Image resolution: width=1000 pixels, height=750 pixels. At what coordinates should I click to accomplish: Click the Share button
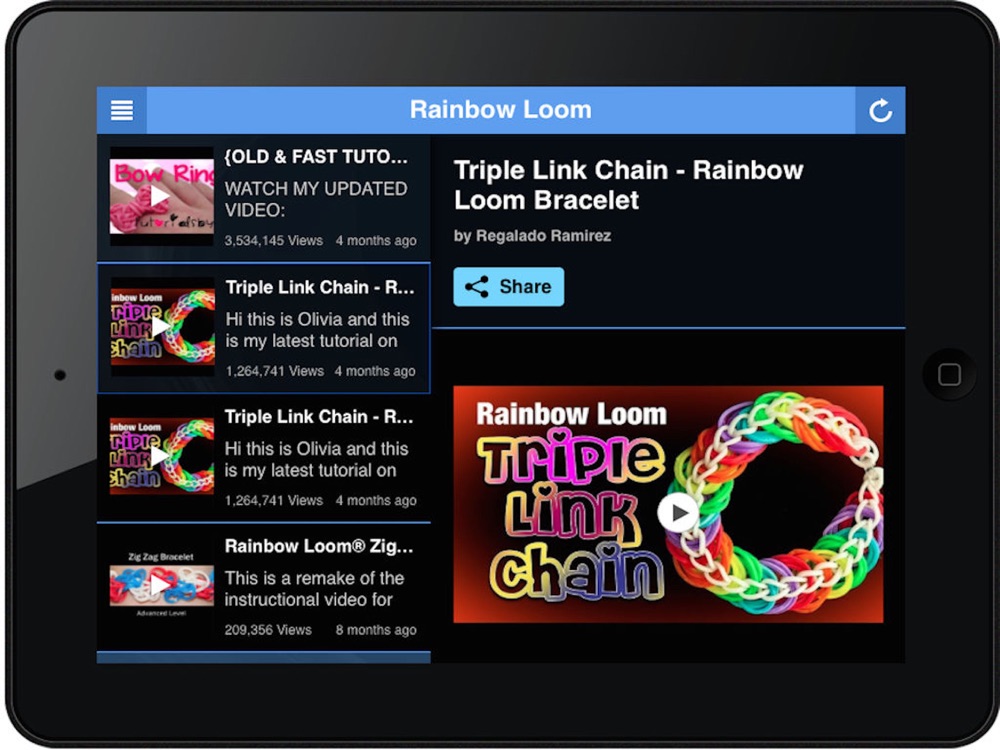click(508, 287)
